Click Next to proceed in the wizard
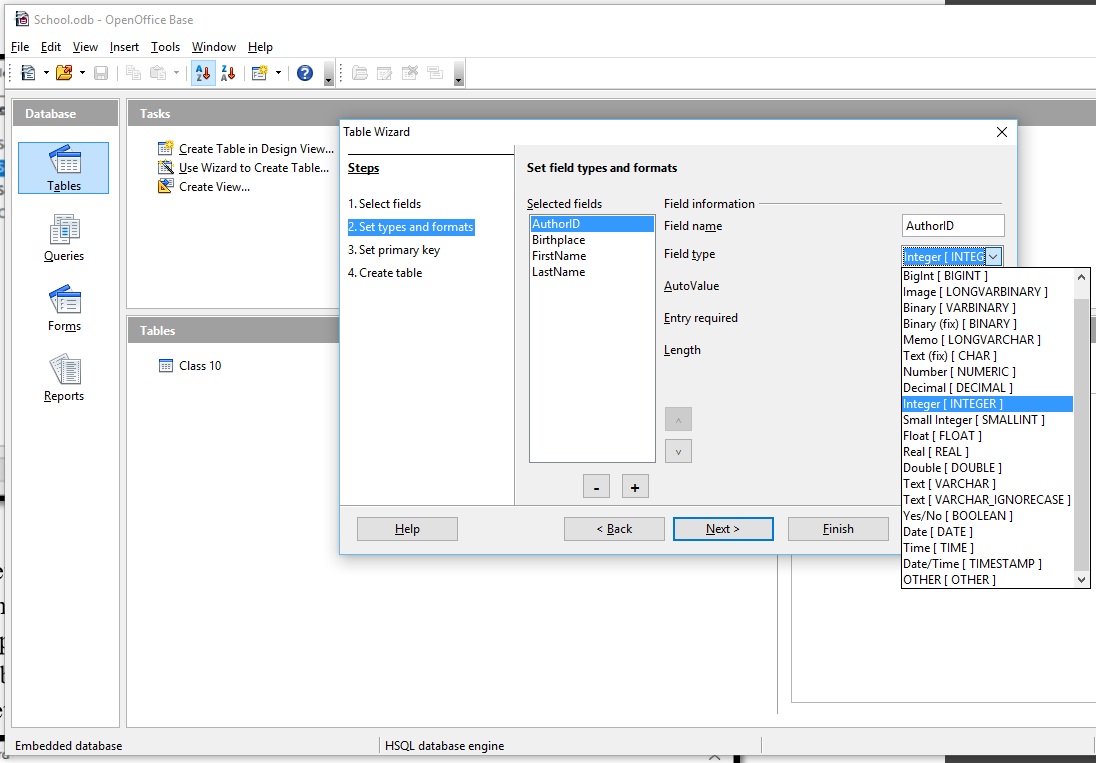This screenshot has width=1096, height=763. tap(723, 529)
